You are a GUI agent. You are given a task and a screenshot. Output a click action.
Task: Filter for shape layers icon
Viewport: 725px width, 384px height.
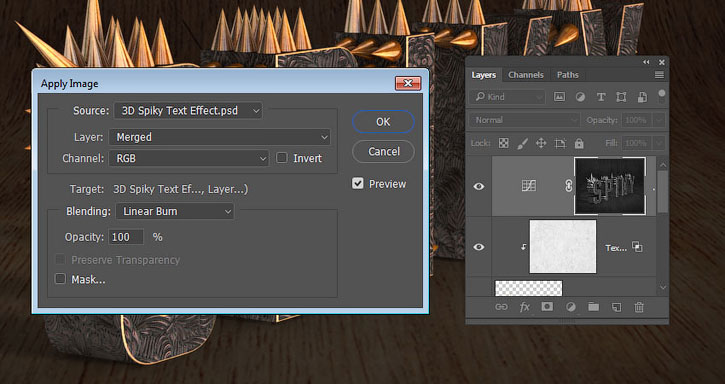pyautogui.click(x=621, y=97)
